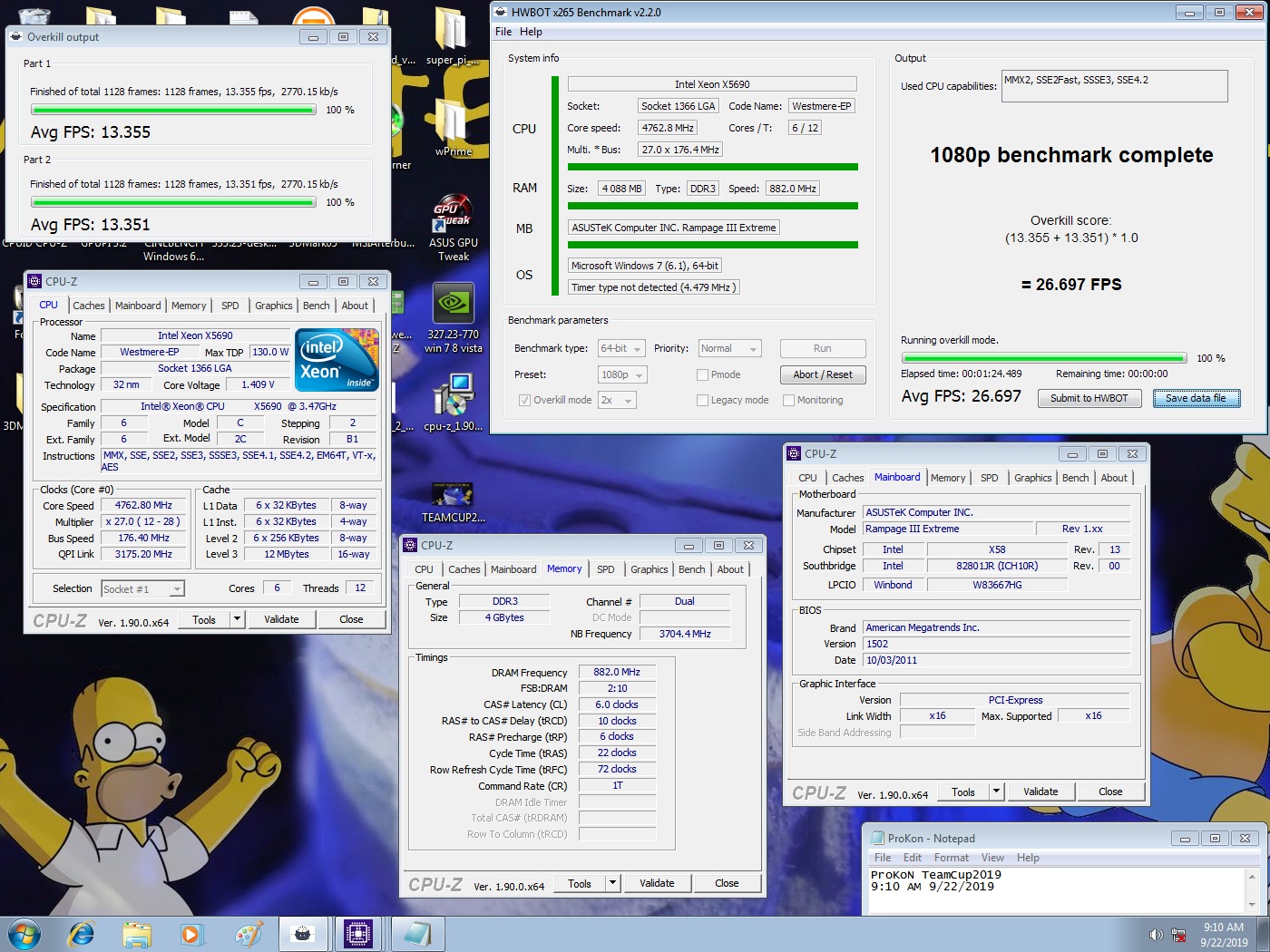The image size is (1270, 952).
Task: Expand Tools arrow in CPU-Z Memory window
Action: (613, 883)
